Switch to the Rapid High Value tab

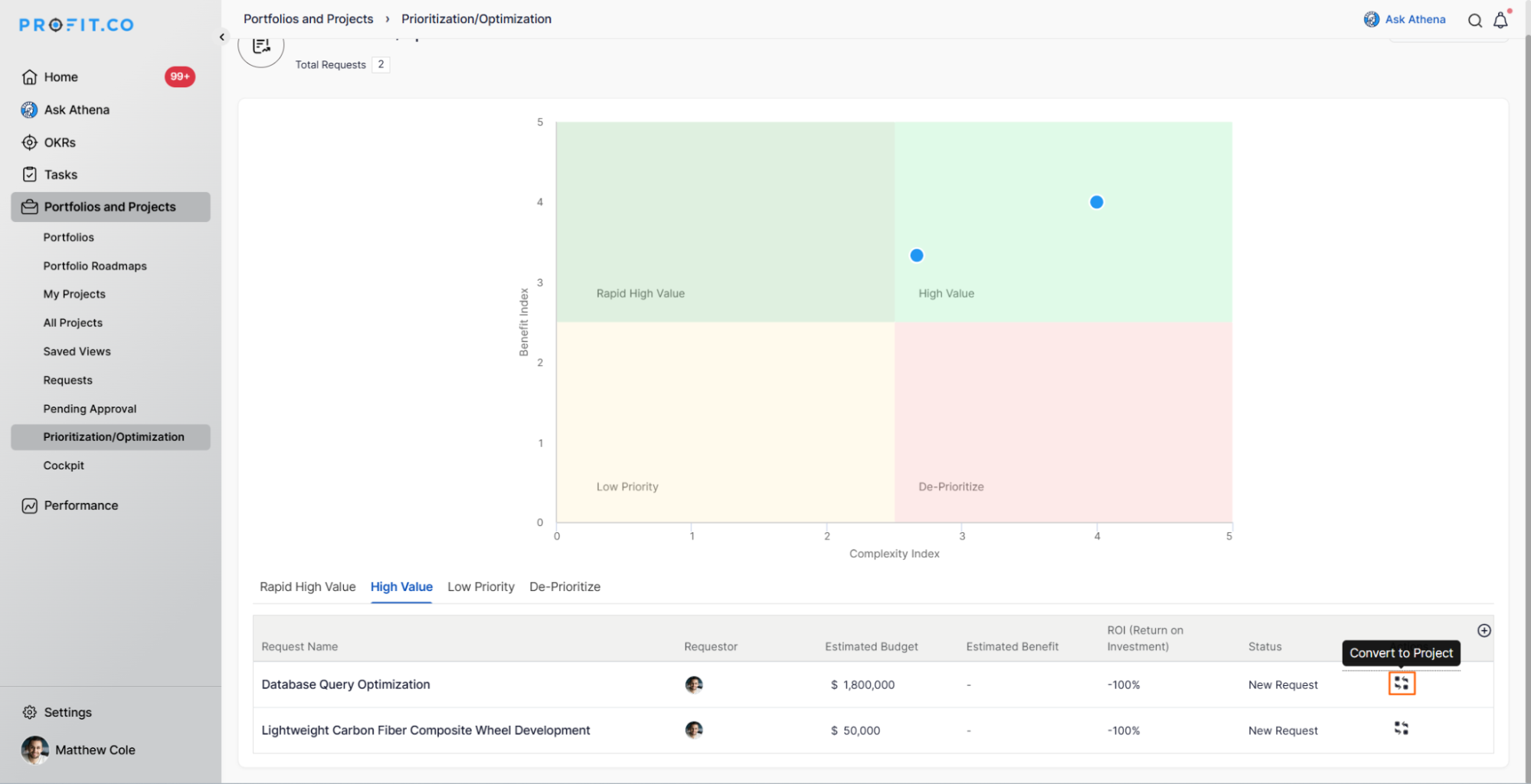point(307,586)
